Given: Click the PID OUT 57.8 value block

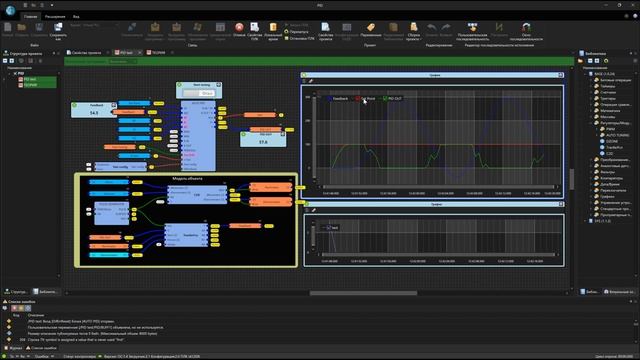Looking at the screenshot, I should click(x=263, y=140).
